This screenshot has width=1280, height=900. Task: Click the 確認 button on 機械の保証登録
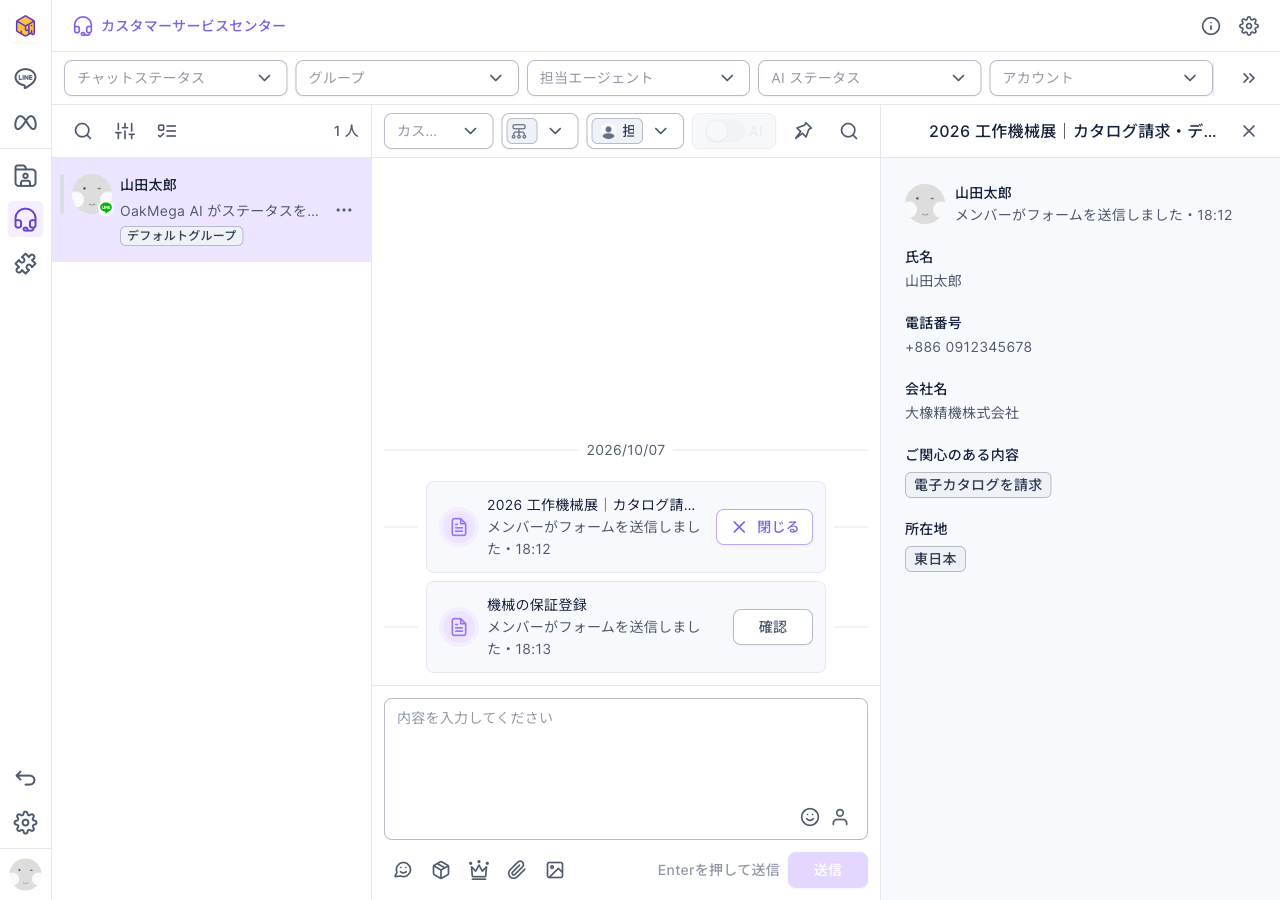click(773, 627)
